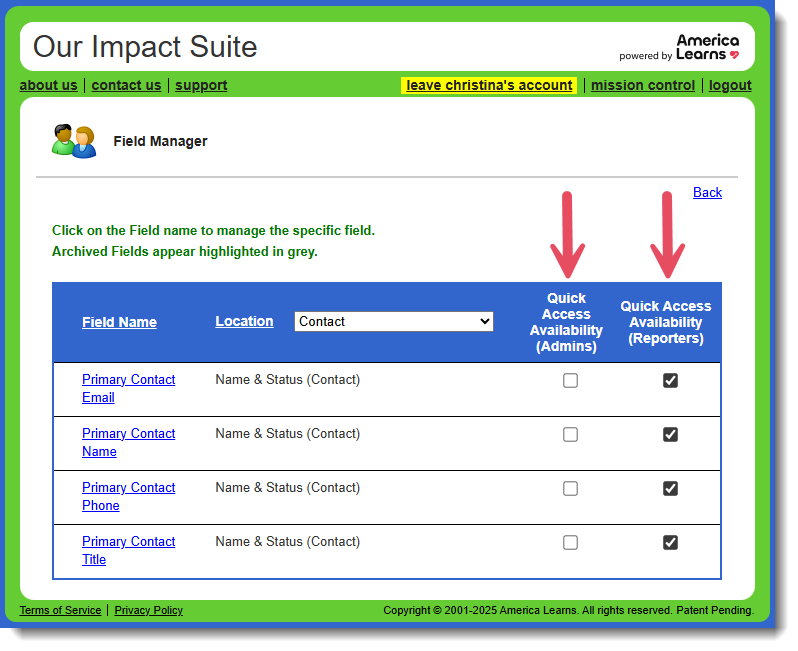Viewport: 798px width, 651px height.
Task: Open the support link
Action: 201,85
